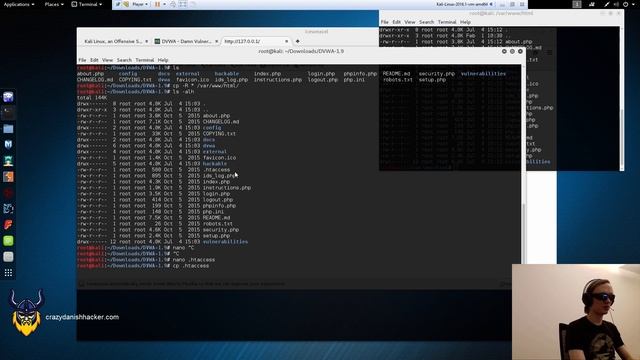Show all applications grid in the dock
Viewport: 640px width, 360px height.
point(8,273)
